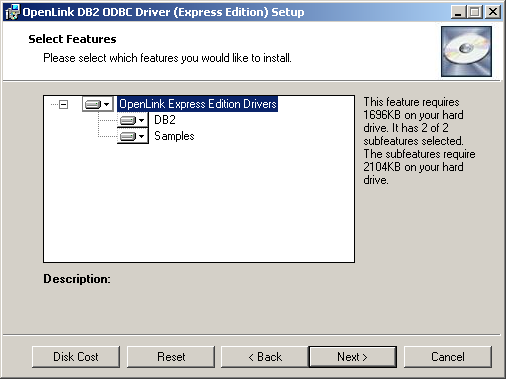Click the text '2104KB on your hard'
The image size is (506, 379).
[x=413, y=167]
